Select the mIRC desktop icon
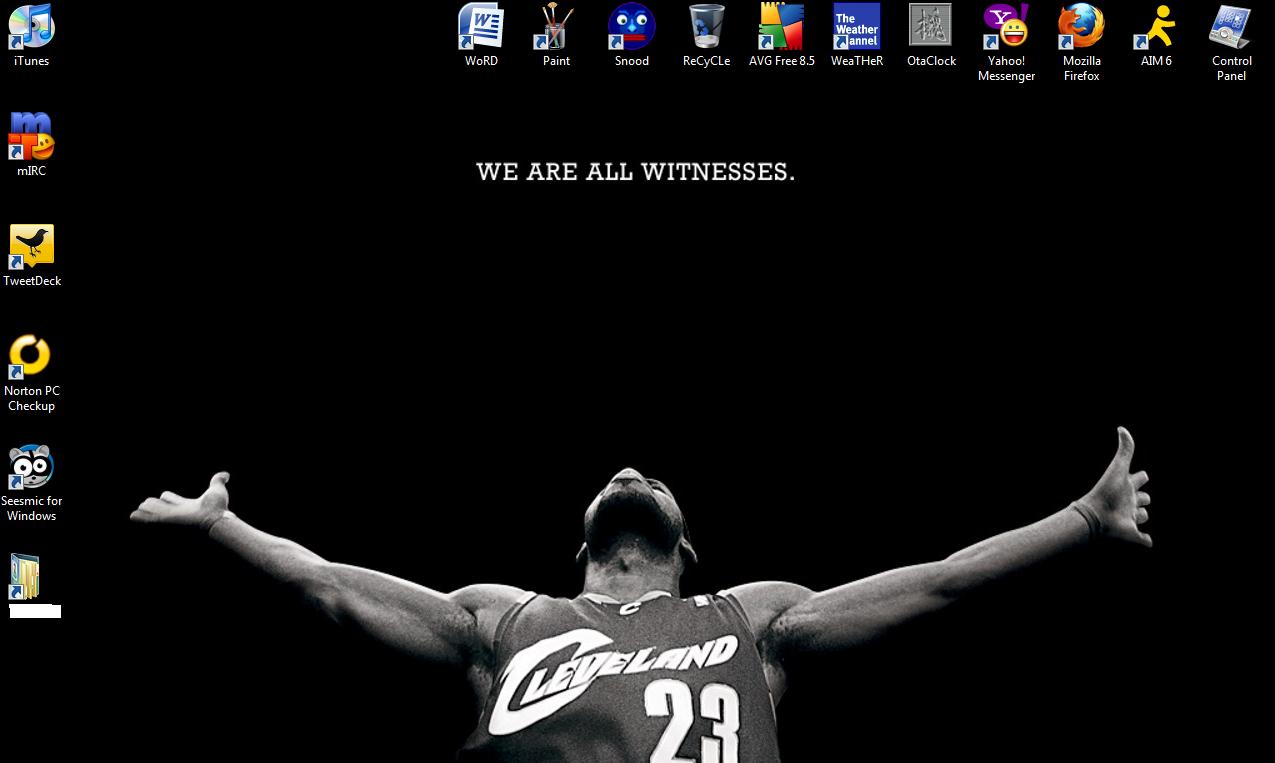Screen dimensions: 1275x763 [31, 137]
